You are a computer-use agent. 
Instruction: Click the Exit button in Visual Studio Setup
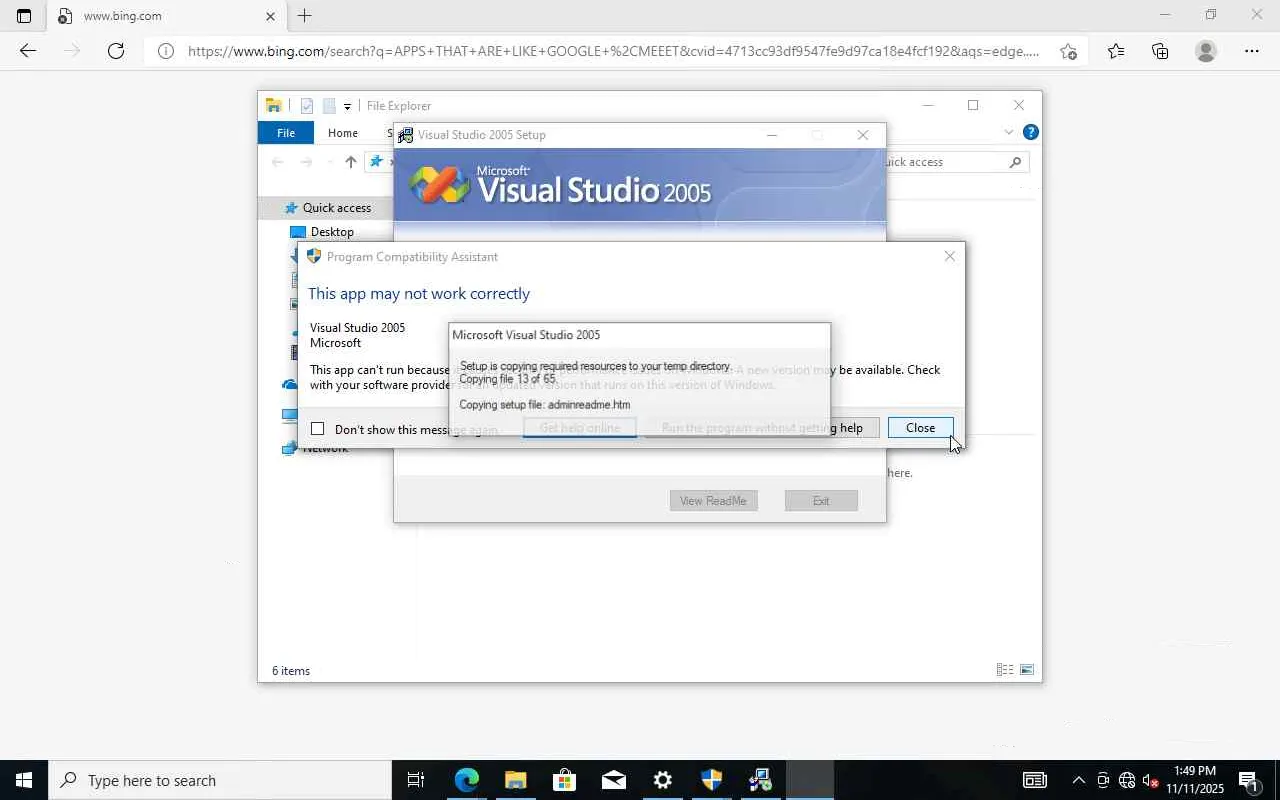[821, 501]
